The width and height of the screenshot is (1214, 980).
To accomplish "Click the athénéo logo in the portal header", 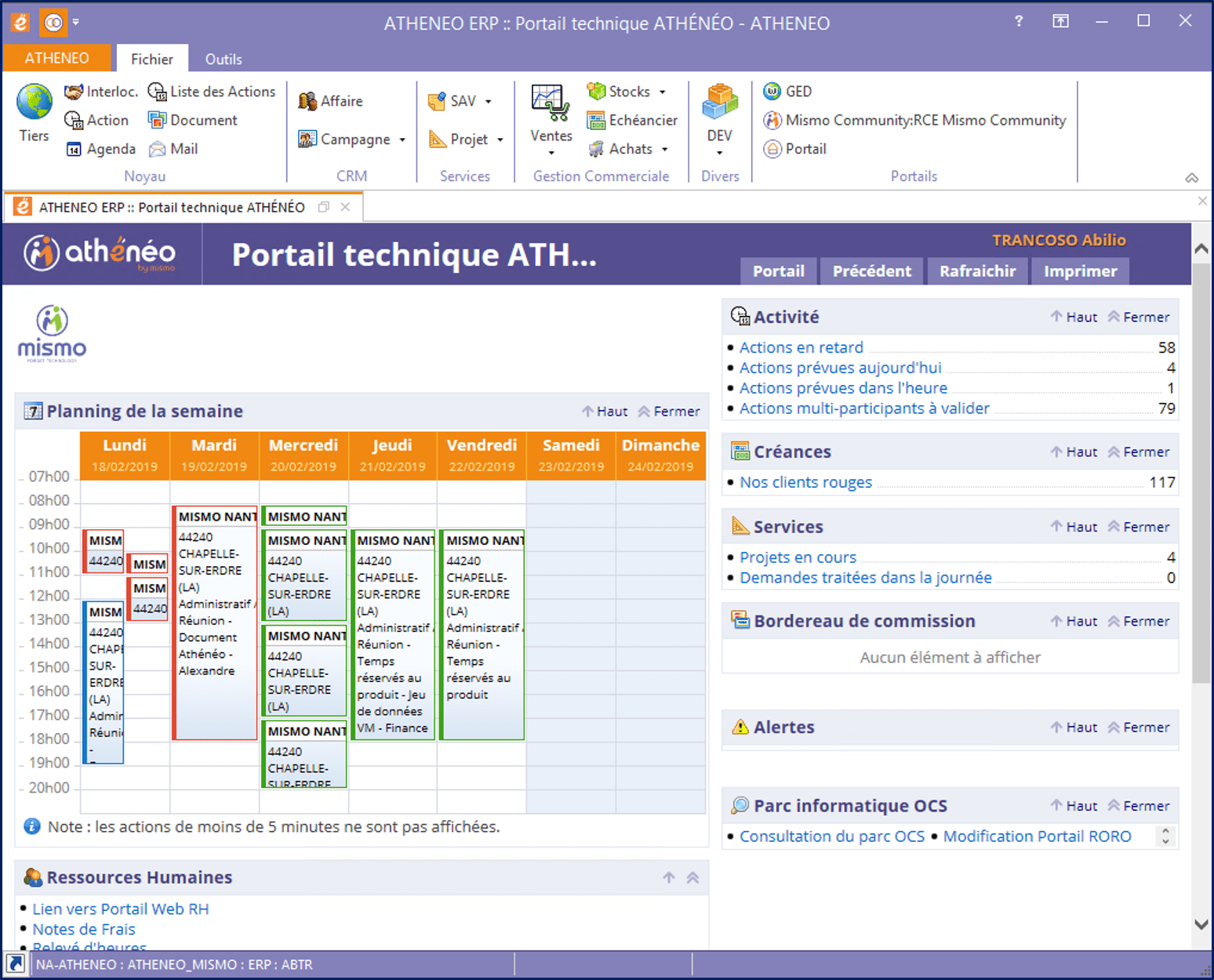I will (x=100, y=252).
